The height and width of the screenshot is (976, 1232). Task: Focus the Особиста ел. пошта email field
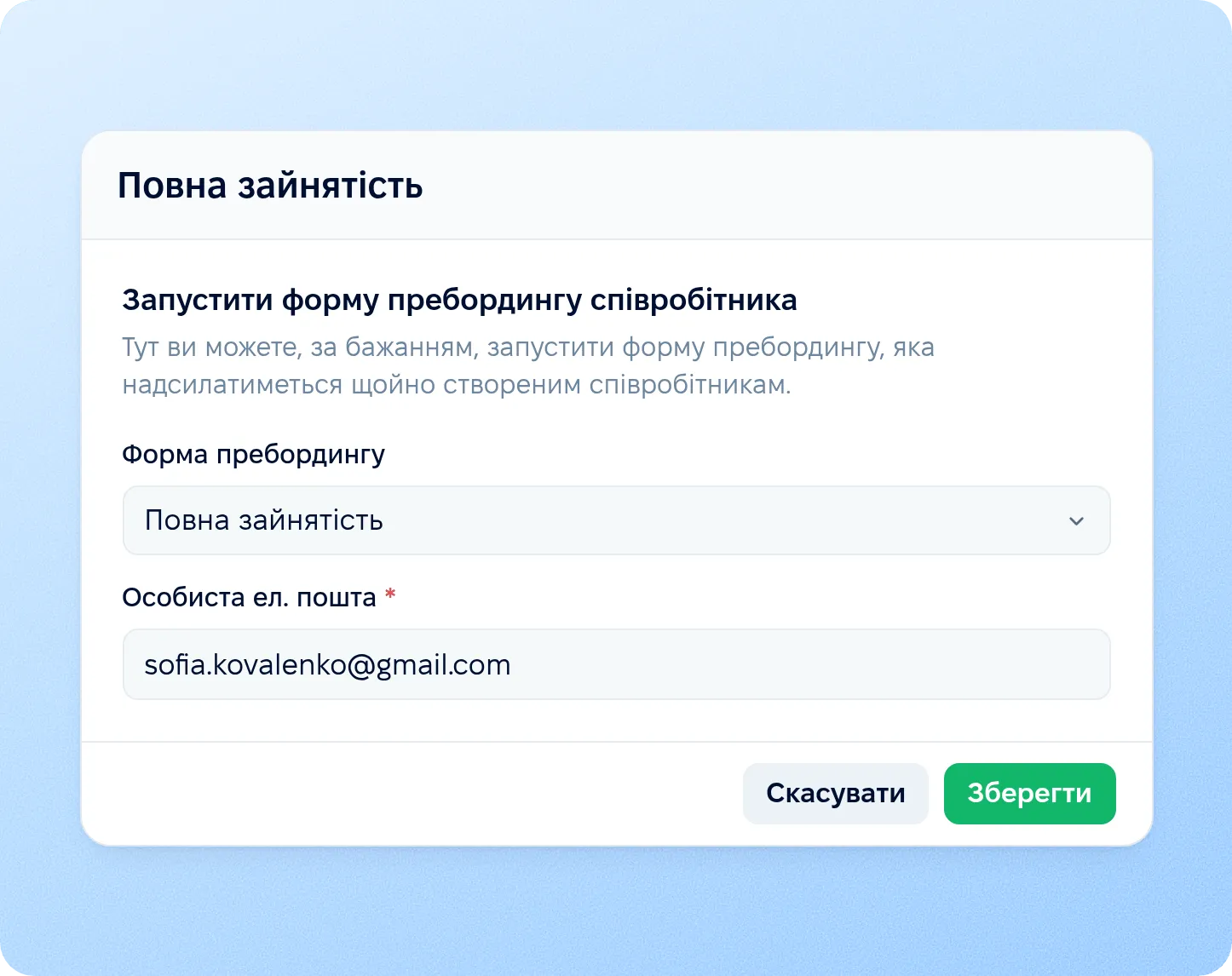pos(616,664)
